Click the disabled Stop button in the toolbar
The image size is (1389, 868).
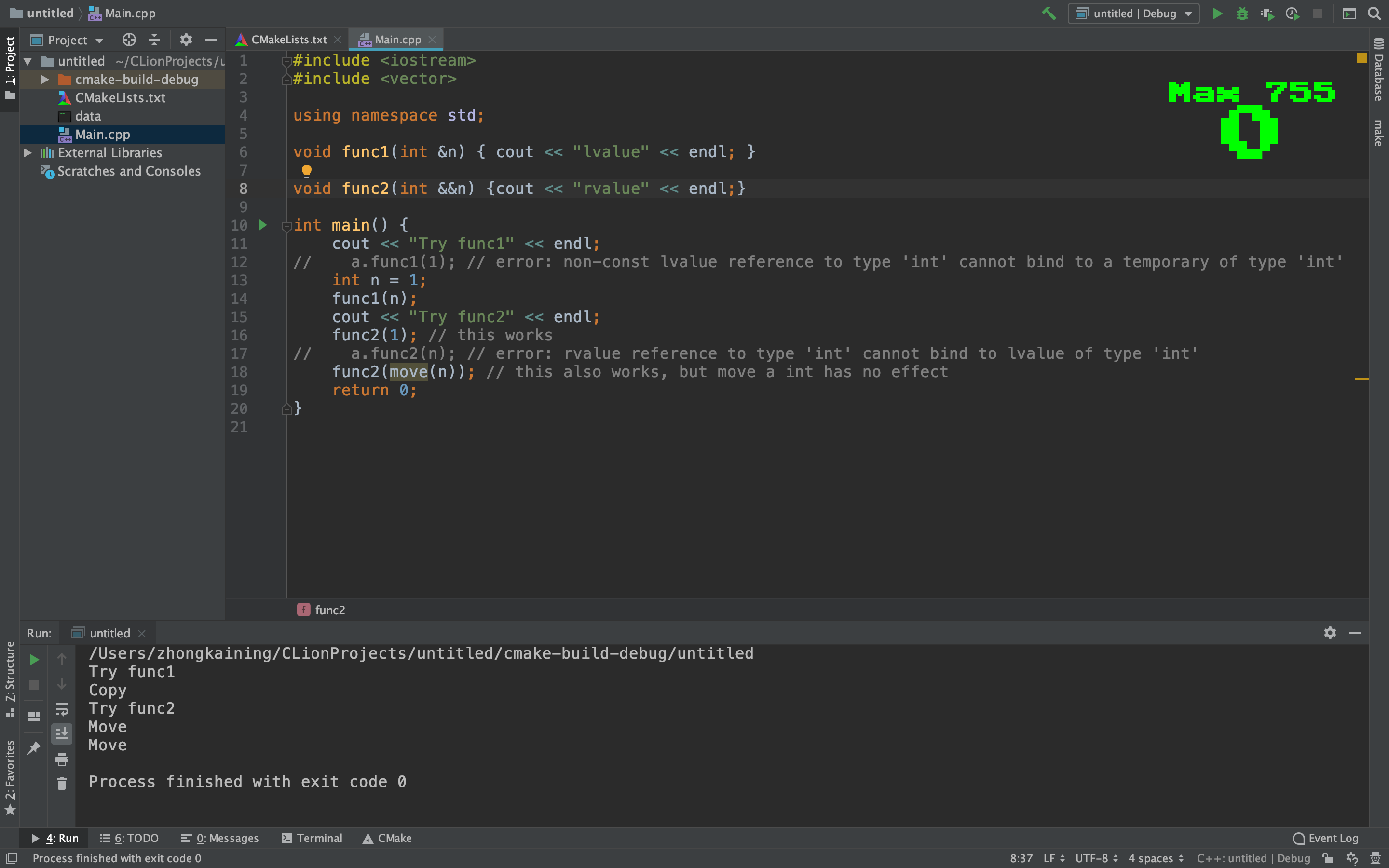tap(1318, 13)
